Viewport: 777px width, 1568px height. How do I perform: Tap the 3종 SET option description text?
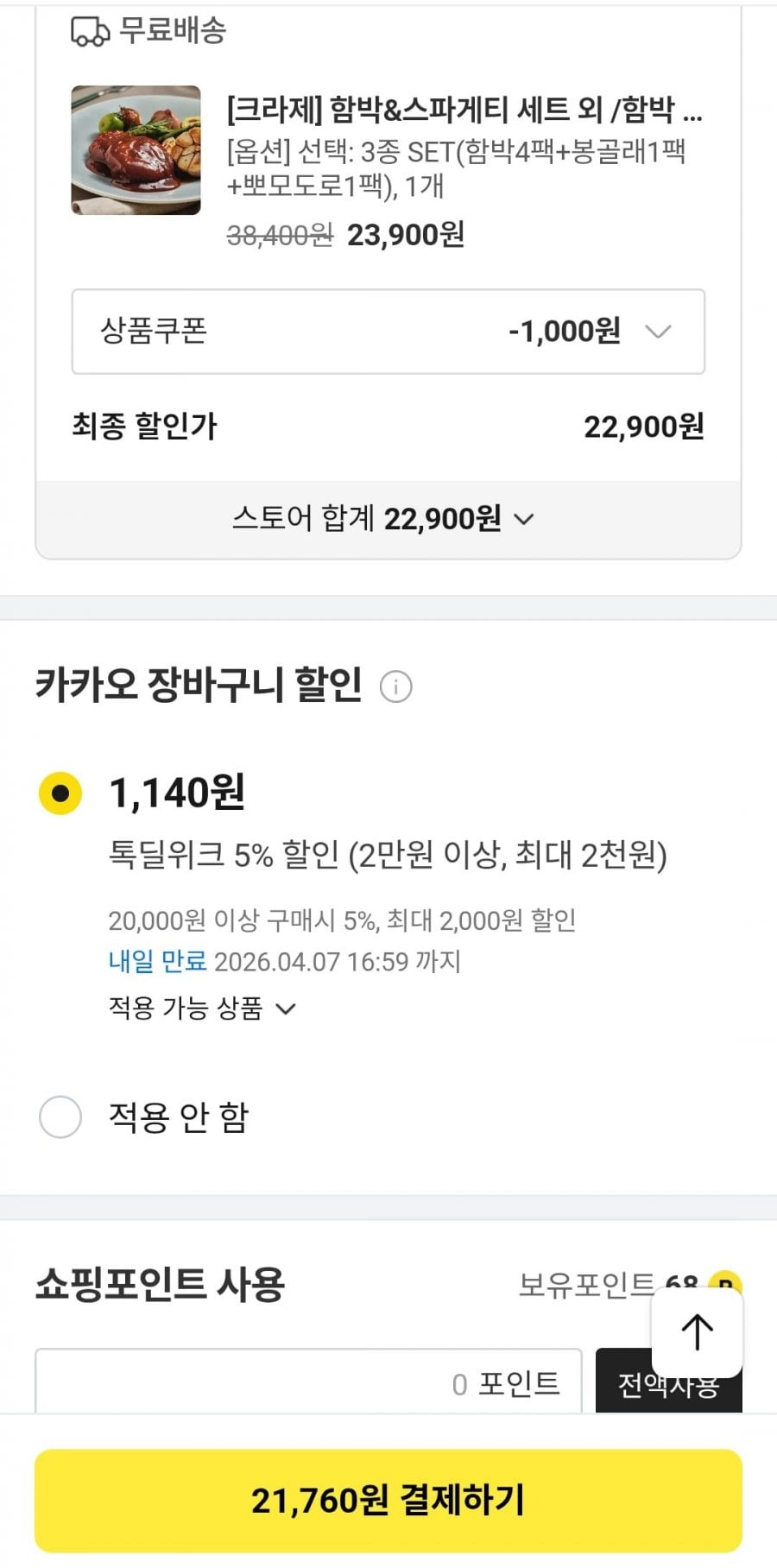point(456,168)
